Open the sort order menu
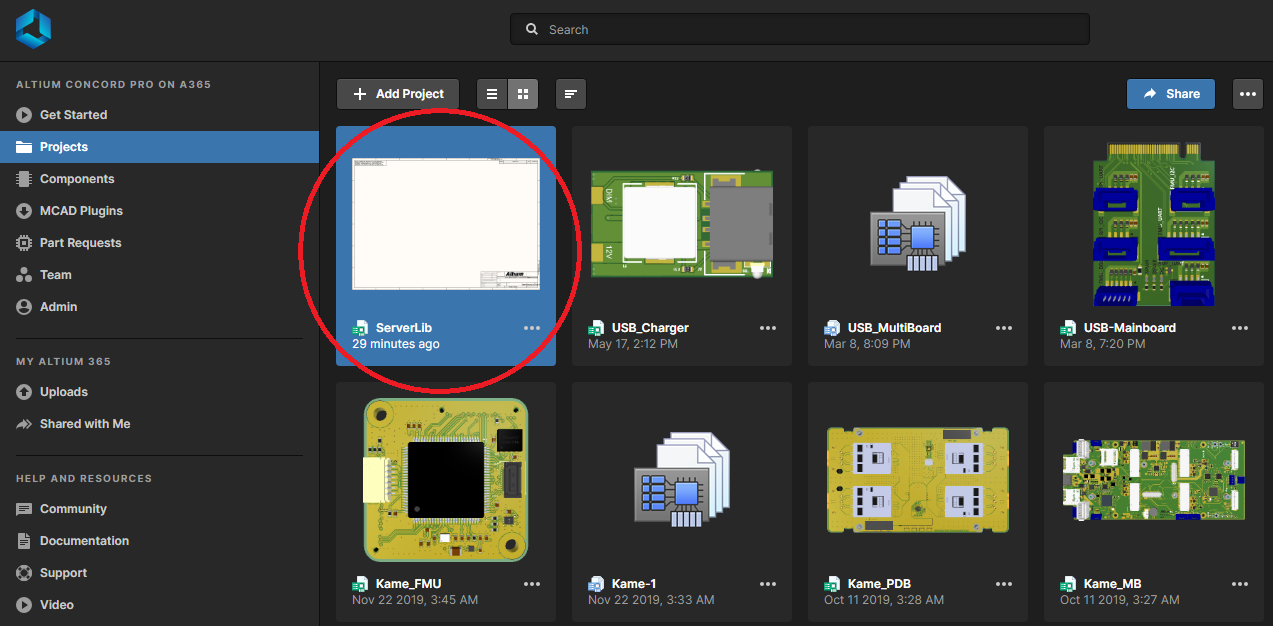The image size is (1273, 626). pos(571,94)
